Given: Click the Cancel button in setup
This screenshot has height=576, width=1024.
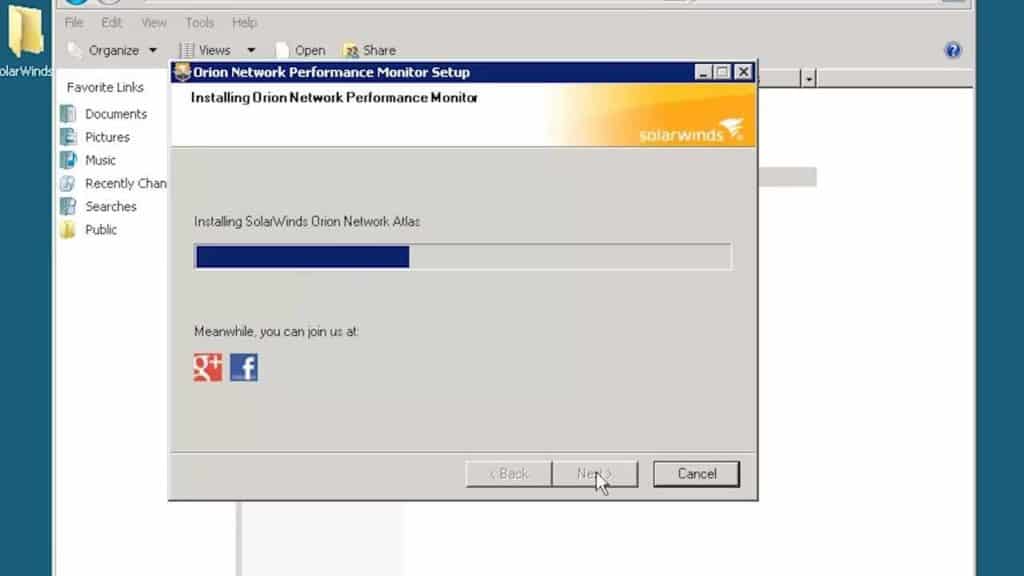Looking at the screenshot, I should coord(696,474).
